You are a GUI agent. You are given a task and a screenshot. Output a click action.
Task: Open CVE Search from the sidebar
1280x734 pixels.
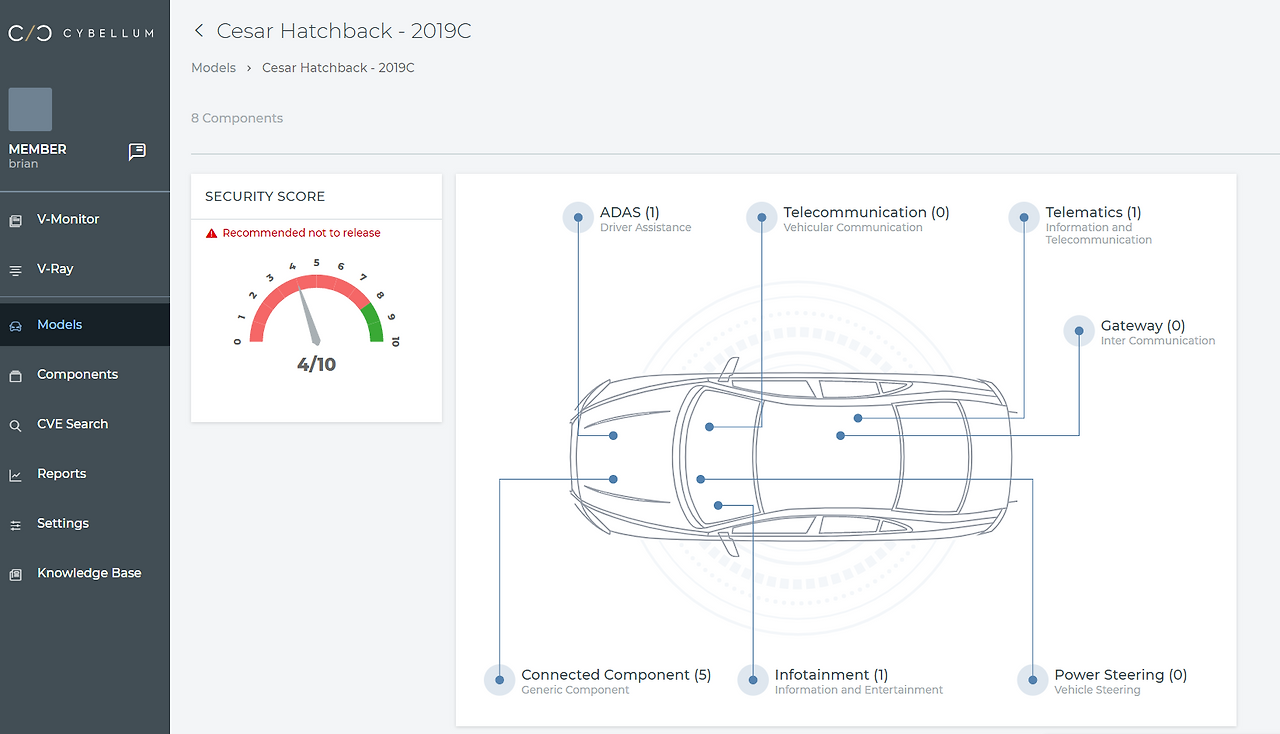click(72, 424)
